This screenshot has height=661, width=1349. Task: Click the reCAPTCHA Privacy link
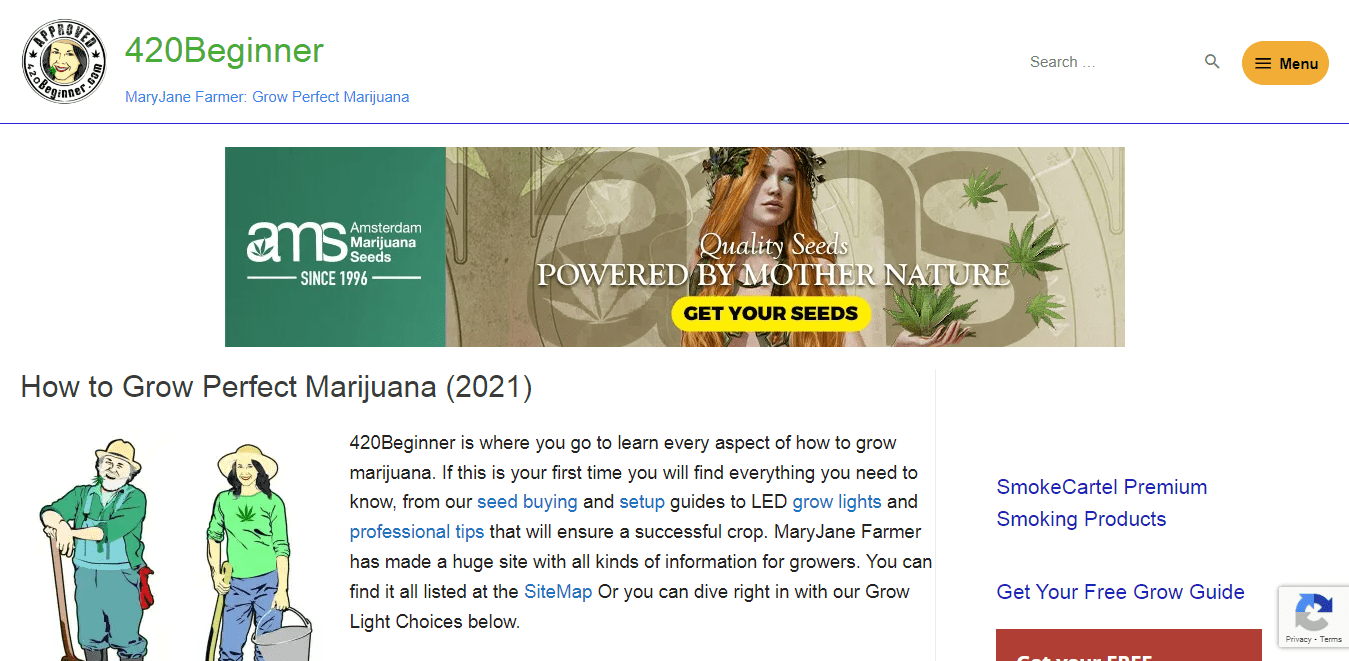tap(1298, 639)
